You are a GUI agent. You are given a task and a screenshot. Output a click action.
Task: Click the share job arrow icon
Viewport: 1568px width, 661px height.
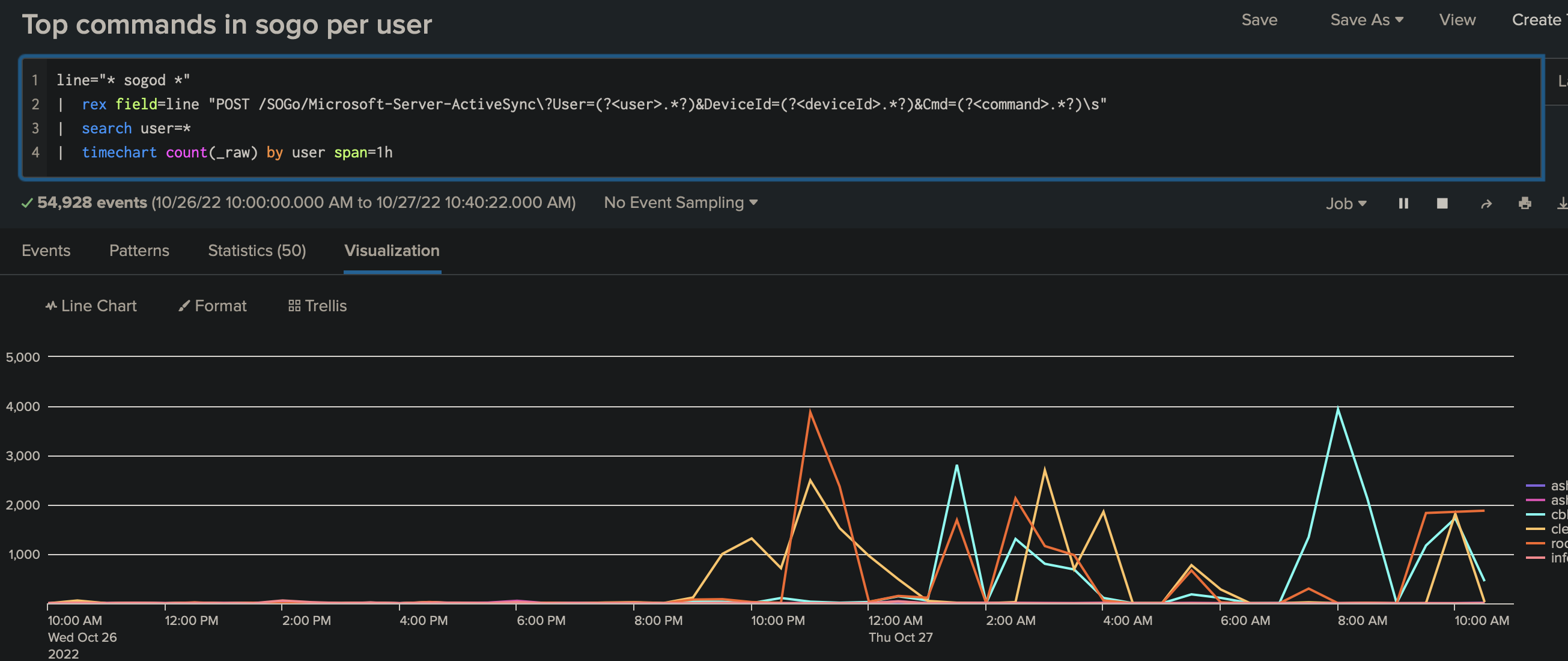(x=1486, y=204)
